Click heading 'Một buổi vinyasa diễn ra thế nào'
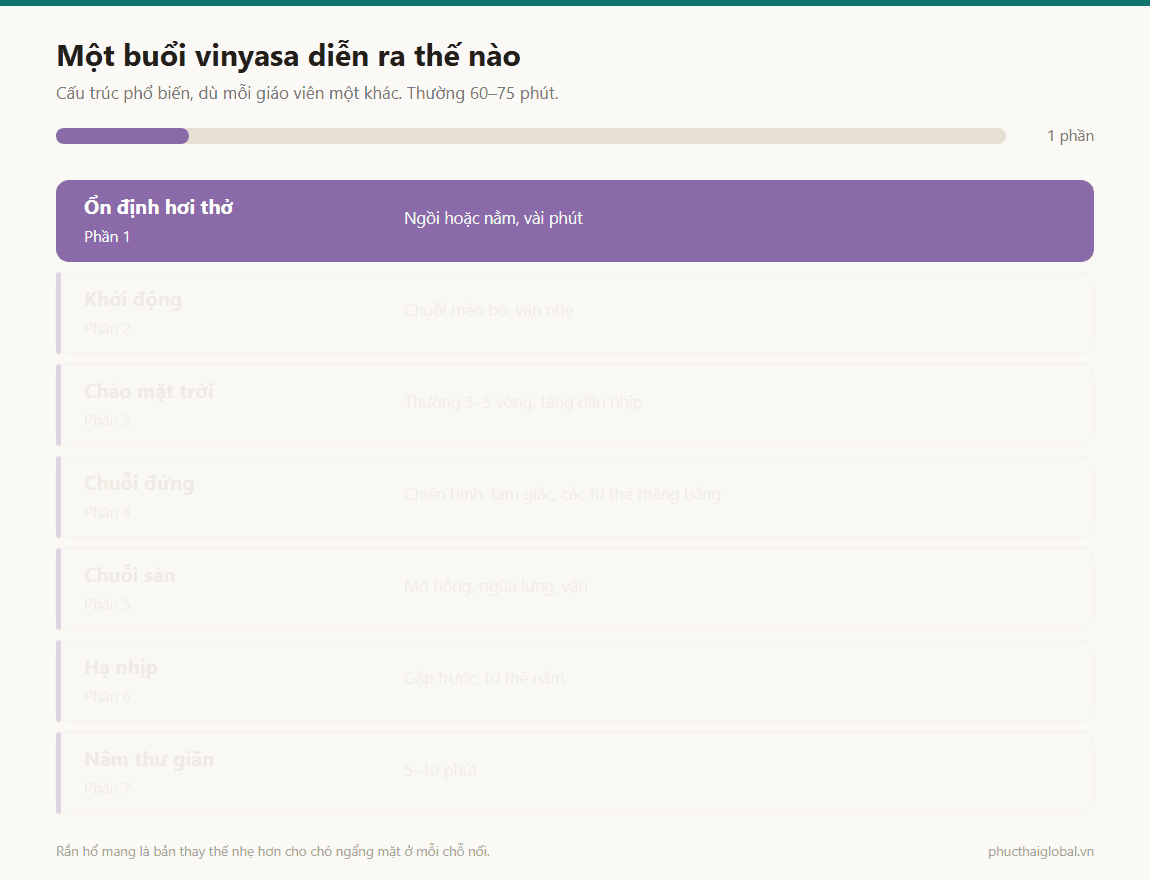 288,56
